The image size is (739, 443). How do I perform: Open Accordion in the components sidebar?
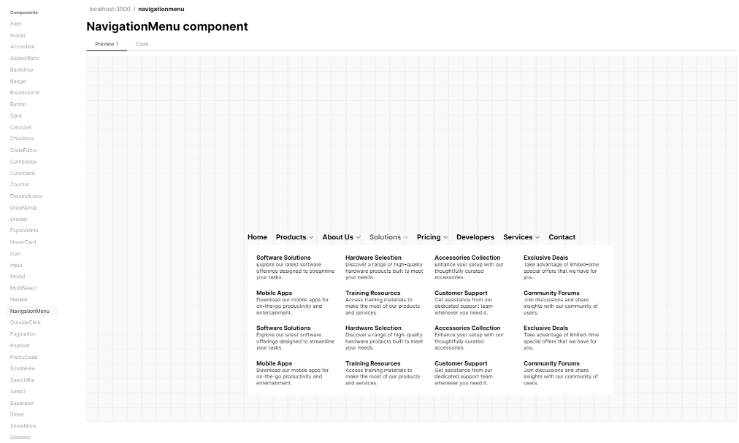coord(22,46)
